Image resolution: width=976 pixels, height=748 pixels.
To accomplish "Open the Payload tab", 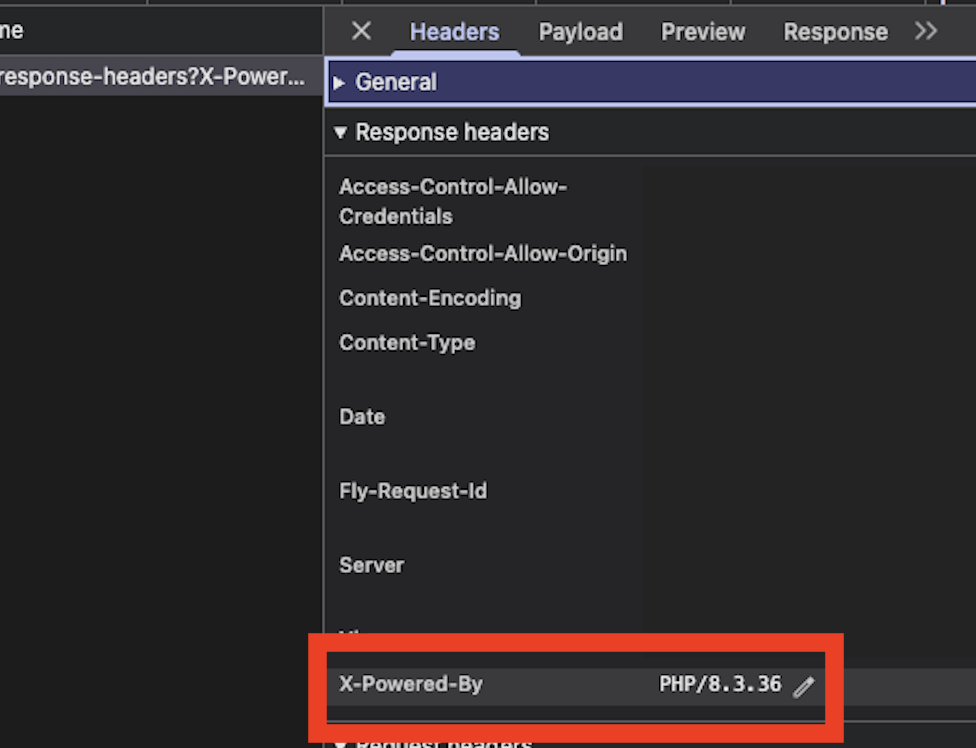I will (580, 32).
